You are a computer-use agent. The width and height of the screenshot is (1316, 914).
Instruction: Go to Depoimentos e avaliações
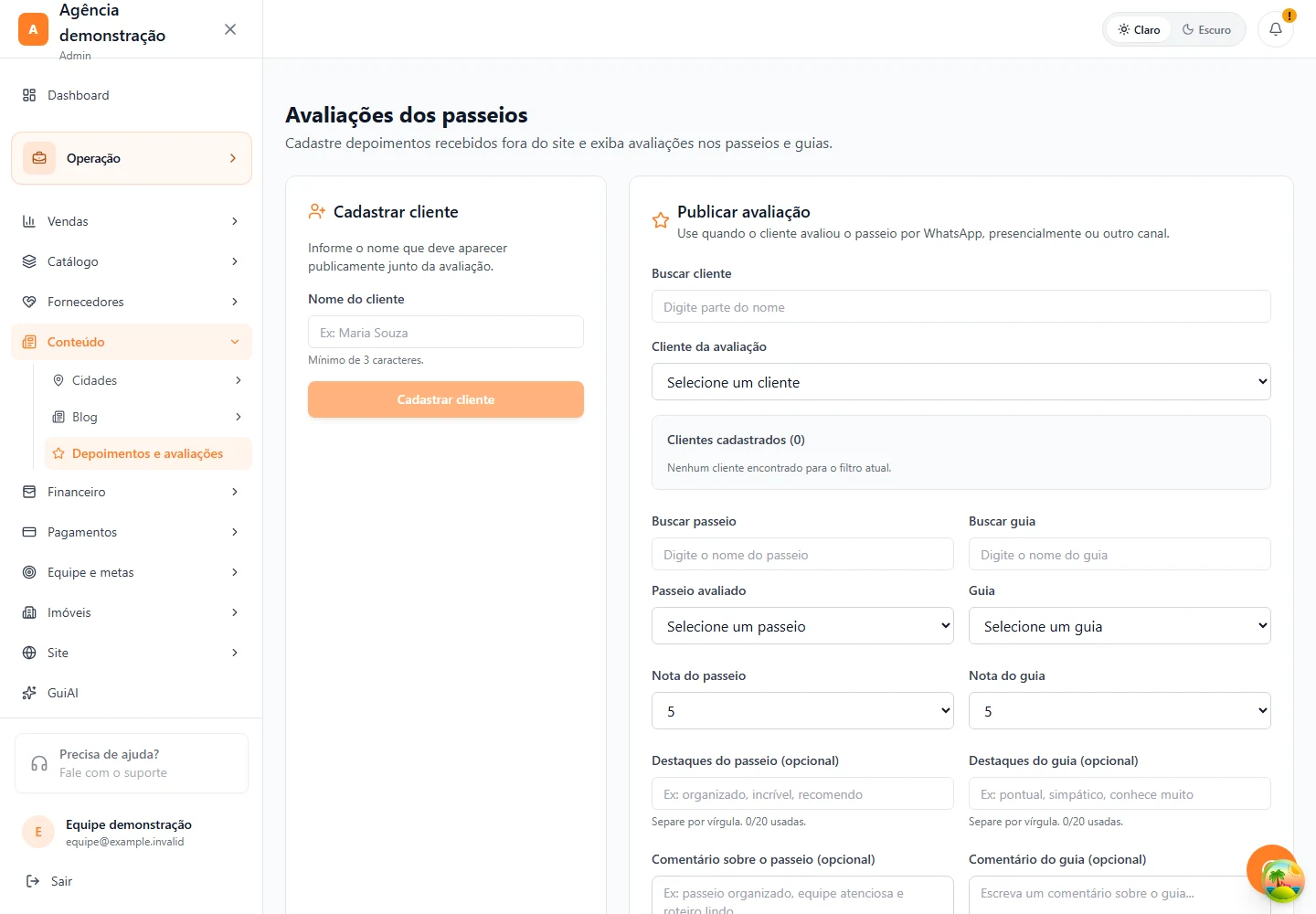[x=148, y=453]
